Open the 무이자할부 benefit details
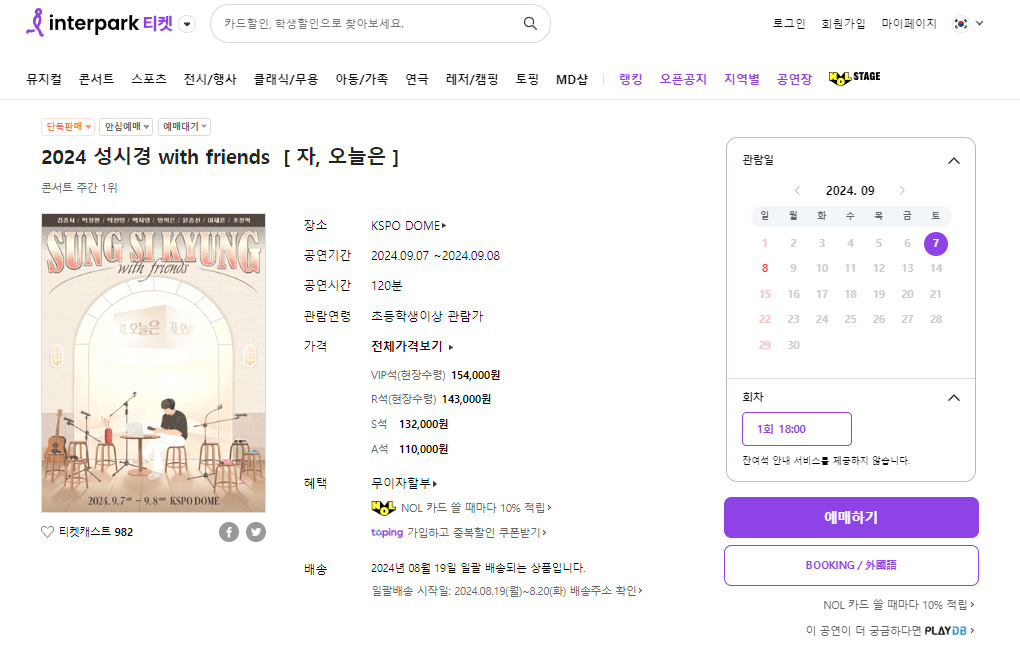Viewport: 1020px width, 653px height. (404, 483)
